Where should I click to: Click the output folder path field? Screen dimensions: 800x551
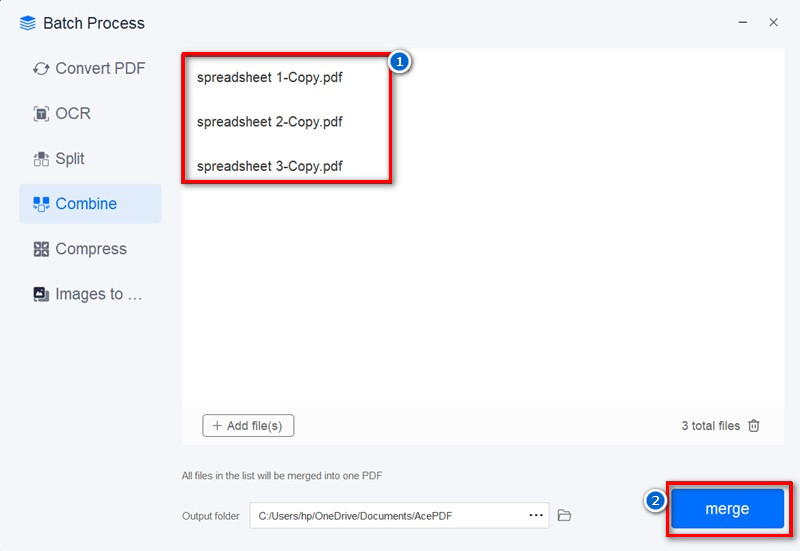tap(399, 515)
